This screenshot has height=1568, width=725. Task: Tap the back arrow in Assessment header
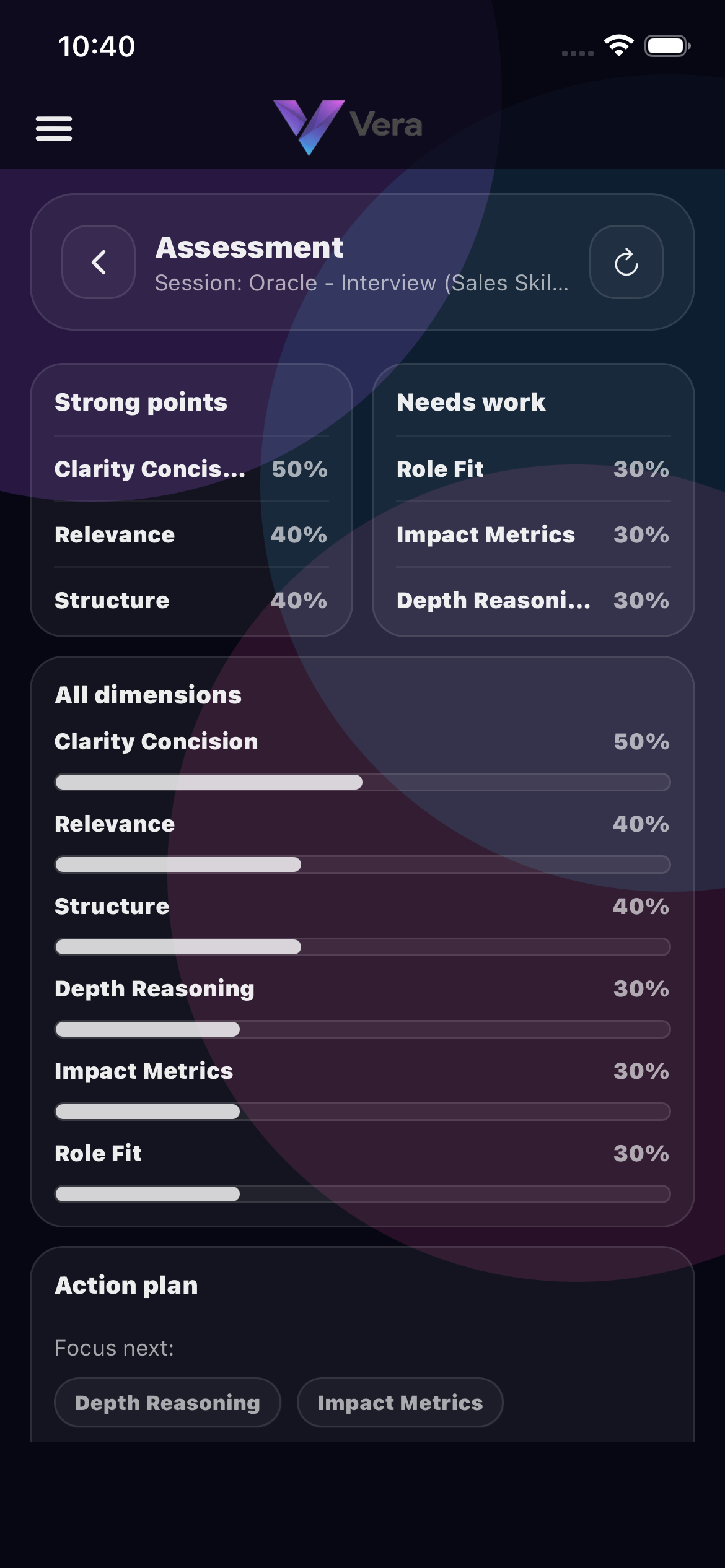98,262
